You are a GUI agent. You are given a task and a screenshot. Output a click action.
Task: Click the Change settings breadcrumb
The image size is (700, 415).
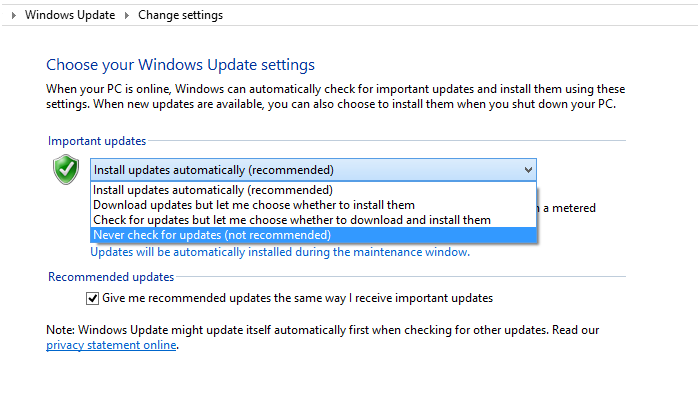(180, 16)
